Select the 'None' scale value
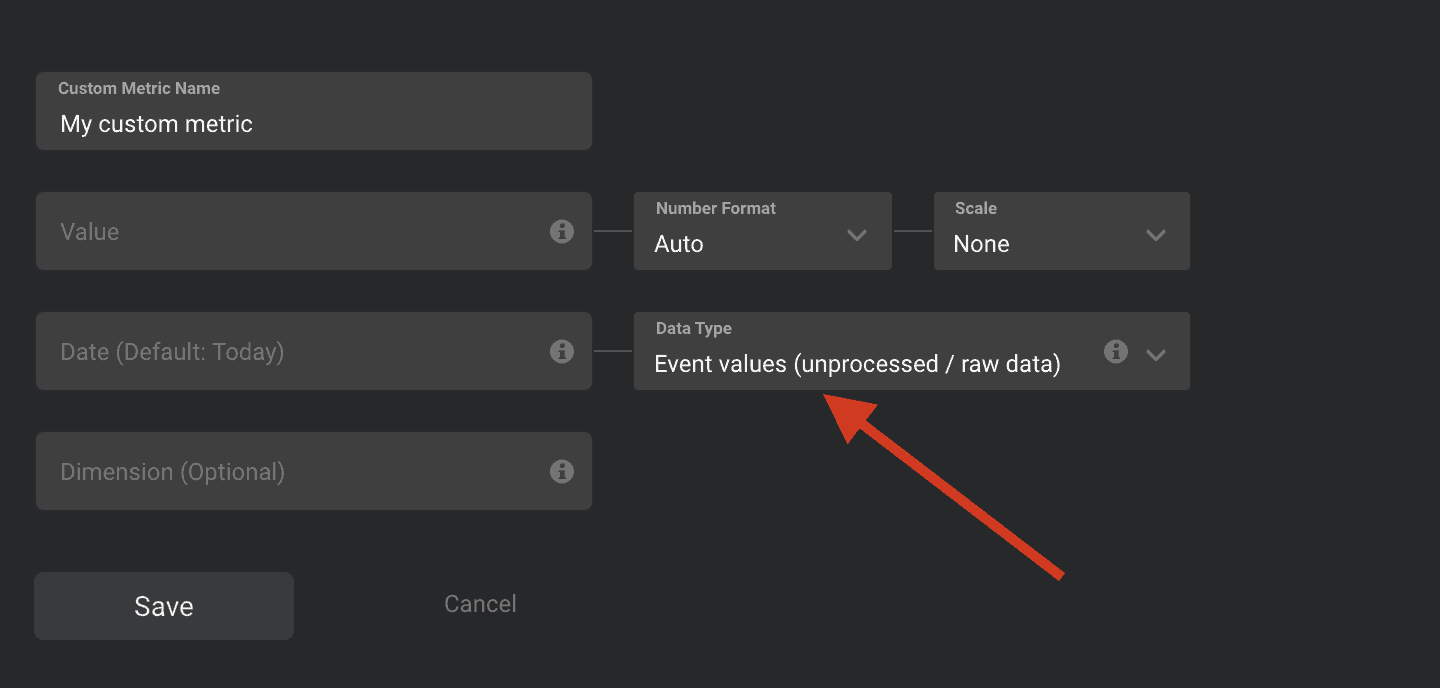This screenshot has width=1440, height=688. 981,244
